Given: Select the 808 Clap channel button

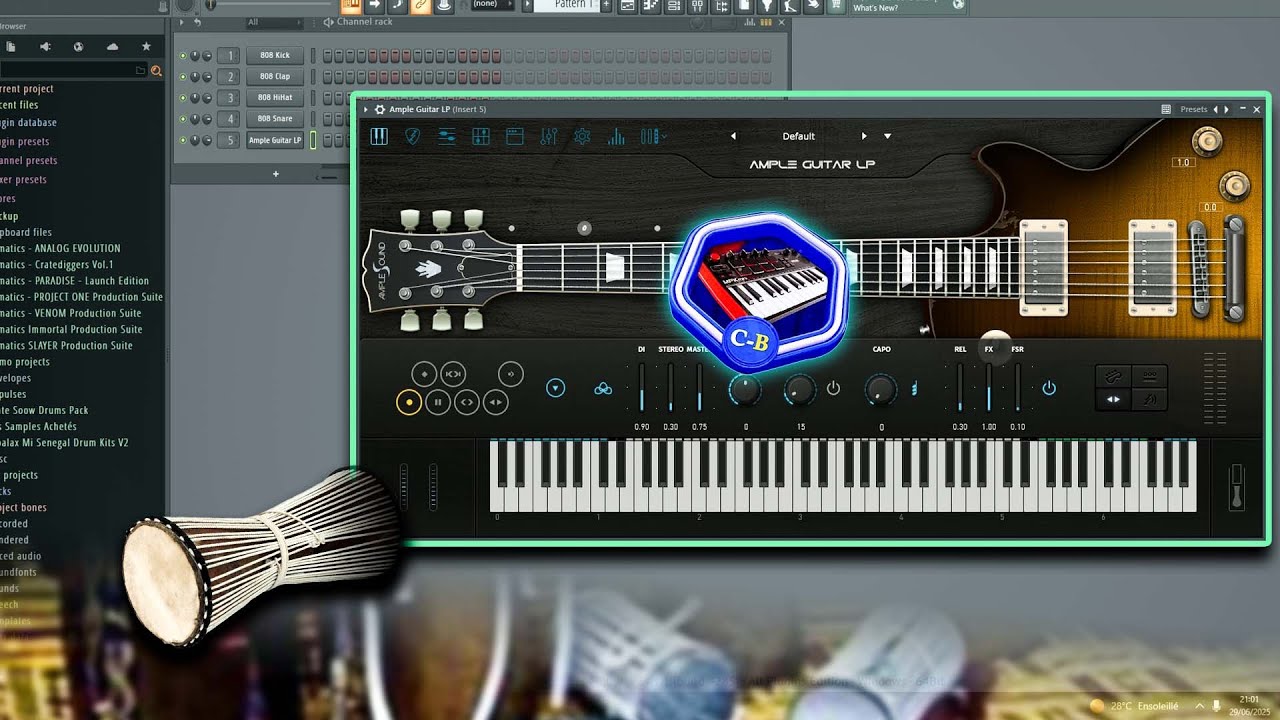Looking at the screenshot, I should coord(275,76).
